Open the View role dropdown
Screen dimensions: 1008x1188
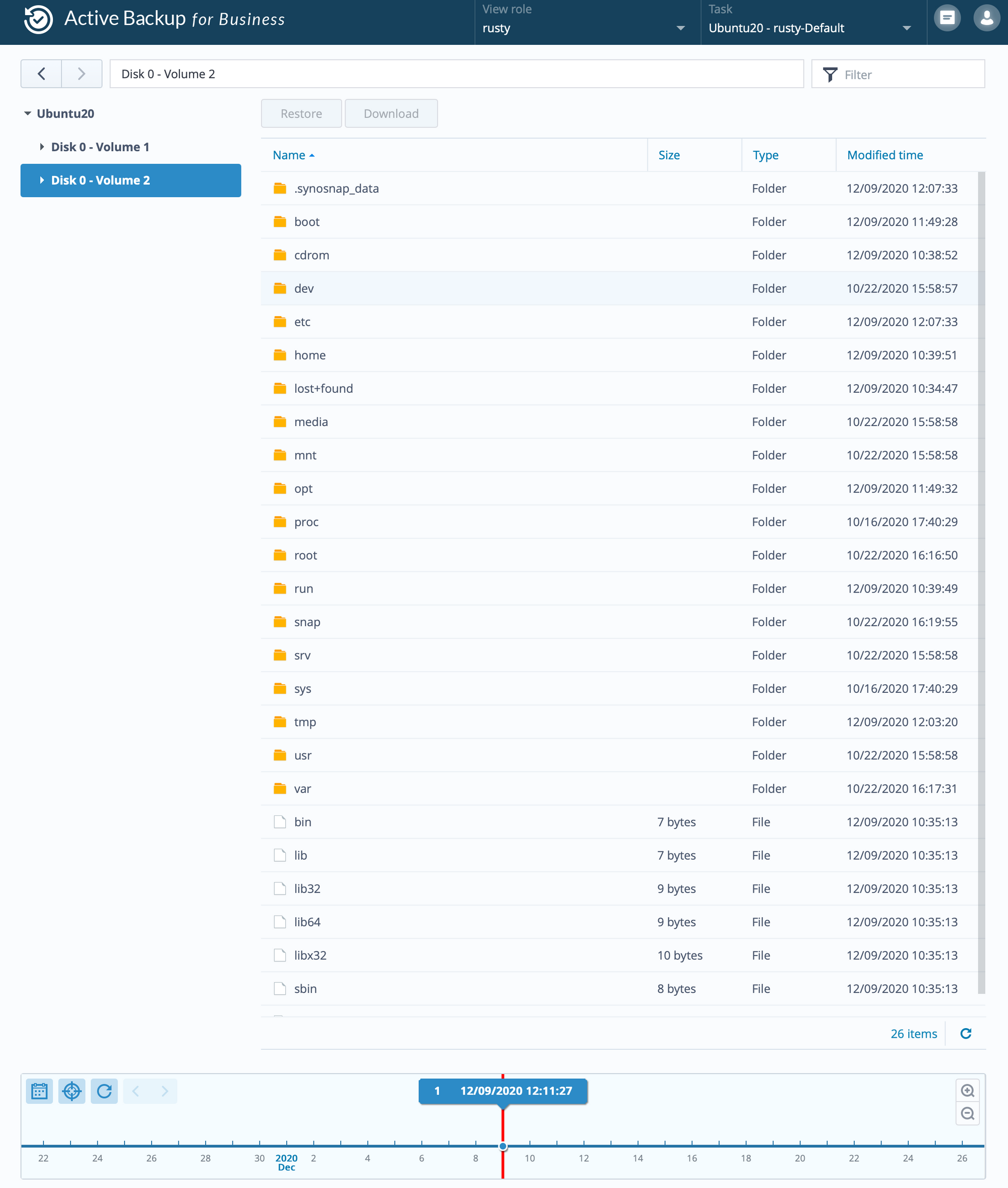pos(587,22)
